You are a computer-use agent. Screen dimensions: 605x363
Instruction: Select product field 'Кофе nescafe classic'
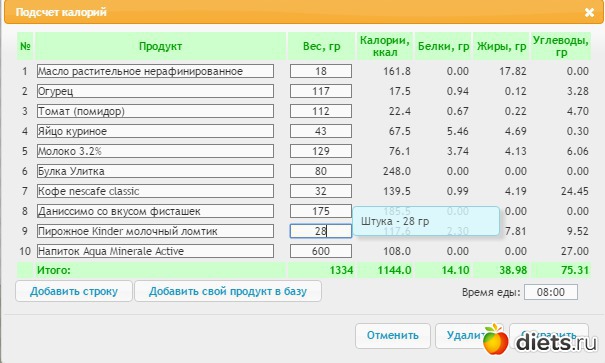pos(155,191)
